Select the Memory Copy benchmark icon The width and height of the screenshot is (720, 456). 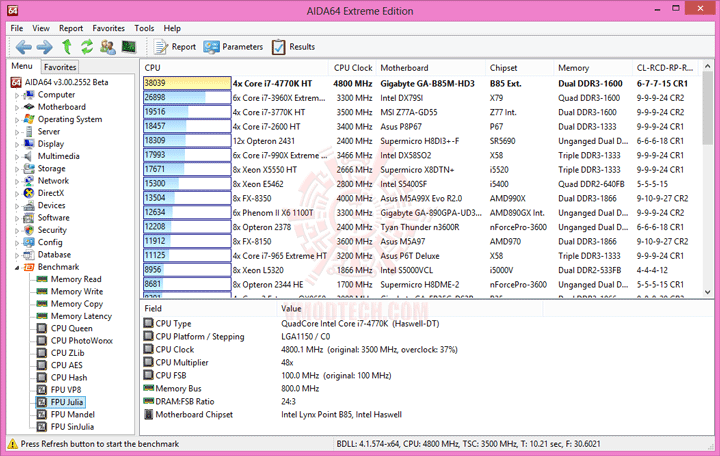coord(42,304)
